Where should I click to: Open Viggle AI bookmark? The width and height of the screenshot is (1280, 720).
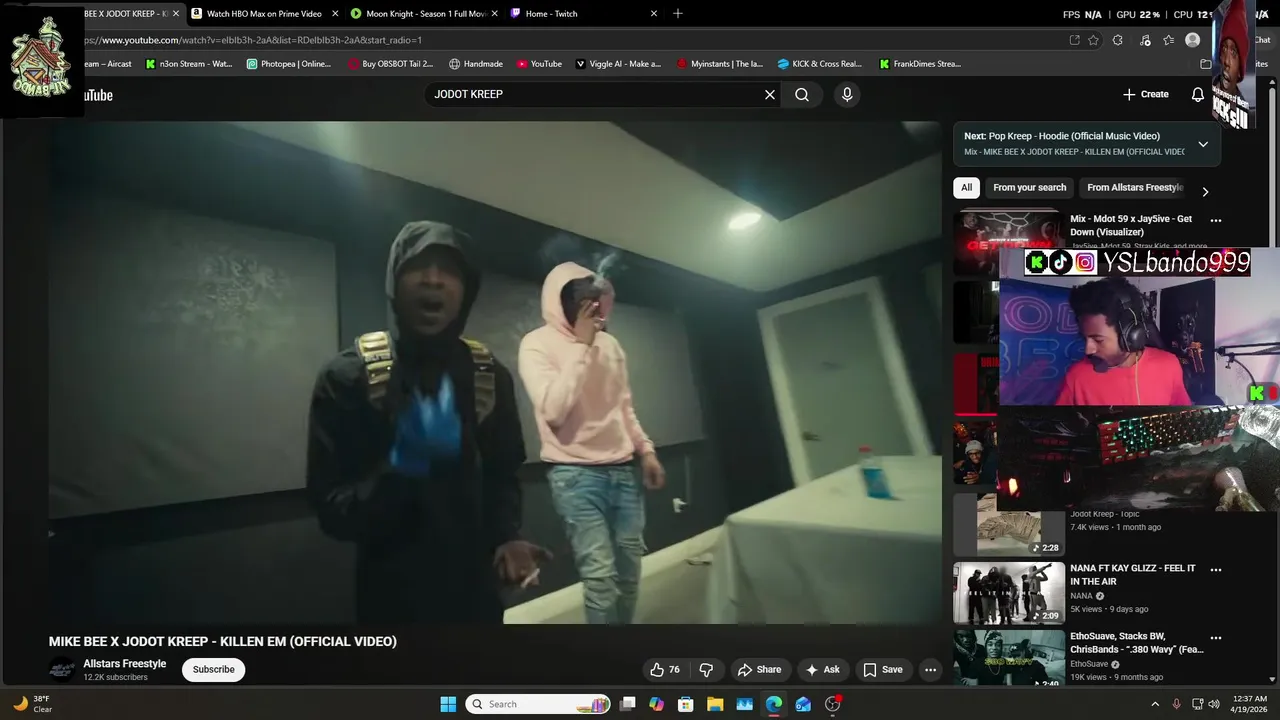(618, 64)
